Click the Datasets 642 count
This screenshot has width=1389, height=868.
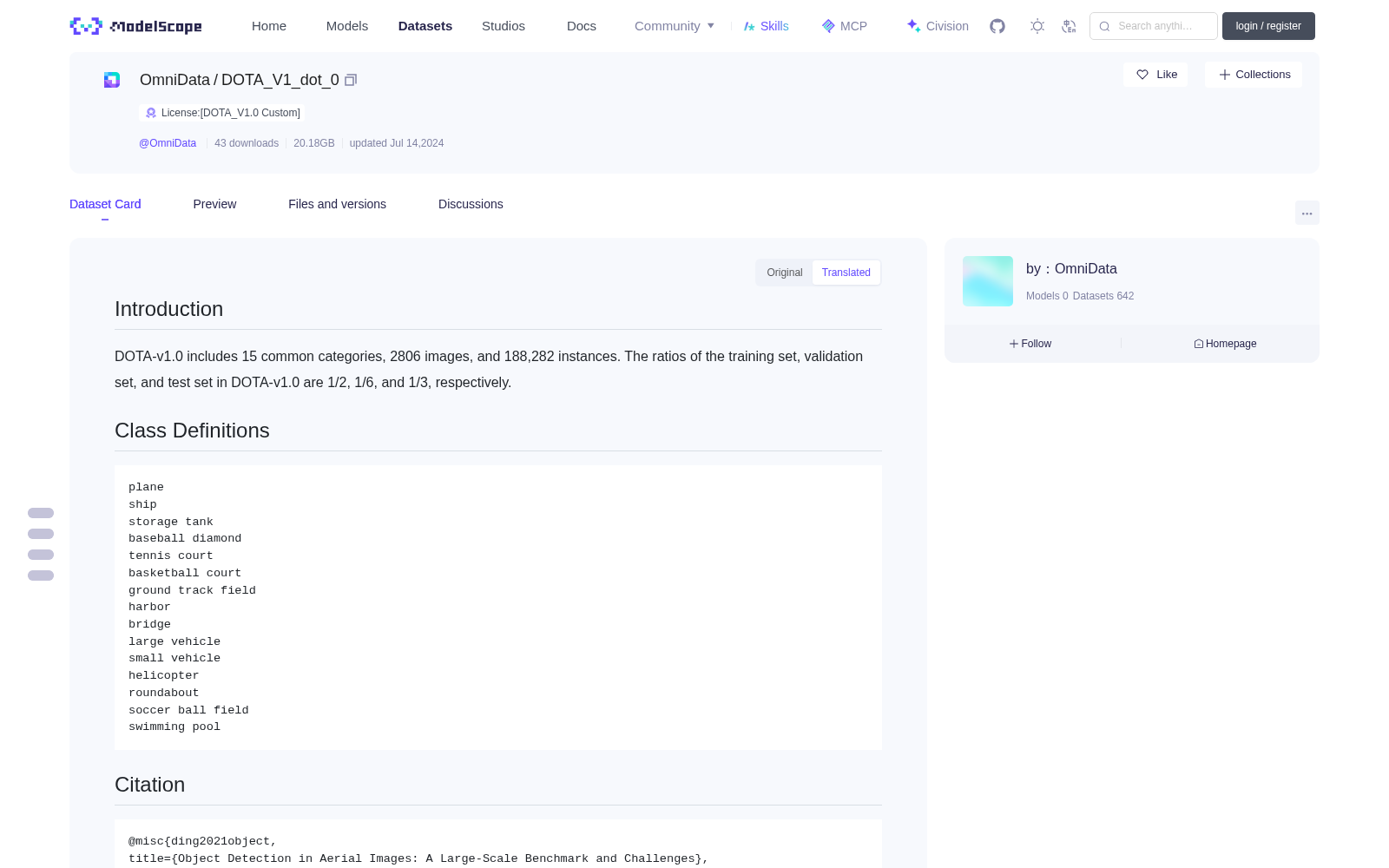pos(1103,296)
